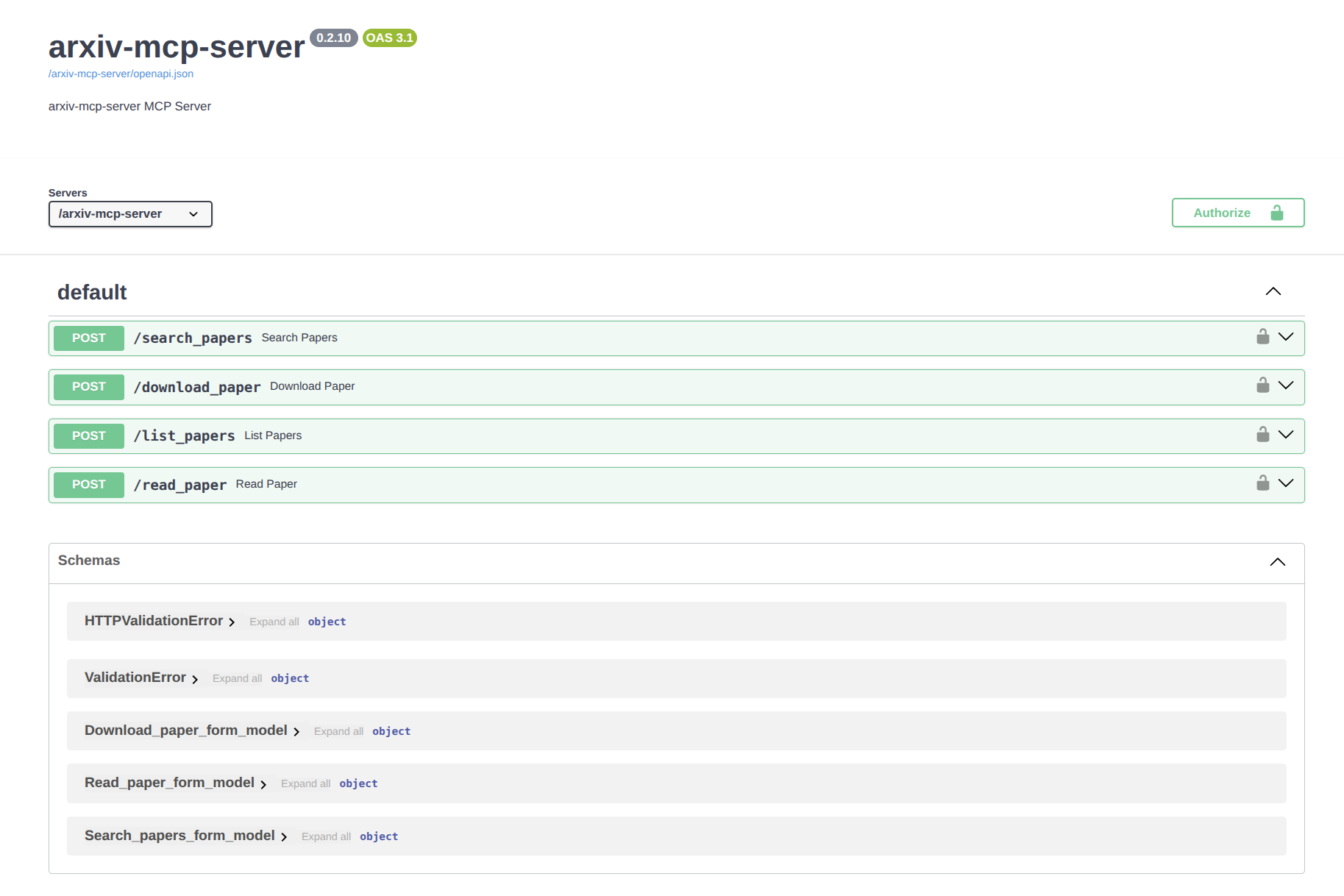Click the 'Search Papers' summary text
The width and height of the screenshot is (1344, 896).
299,338
